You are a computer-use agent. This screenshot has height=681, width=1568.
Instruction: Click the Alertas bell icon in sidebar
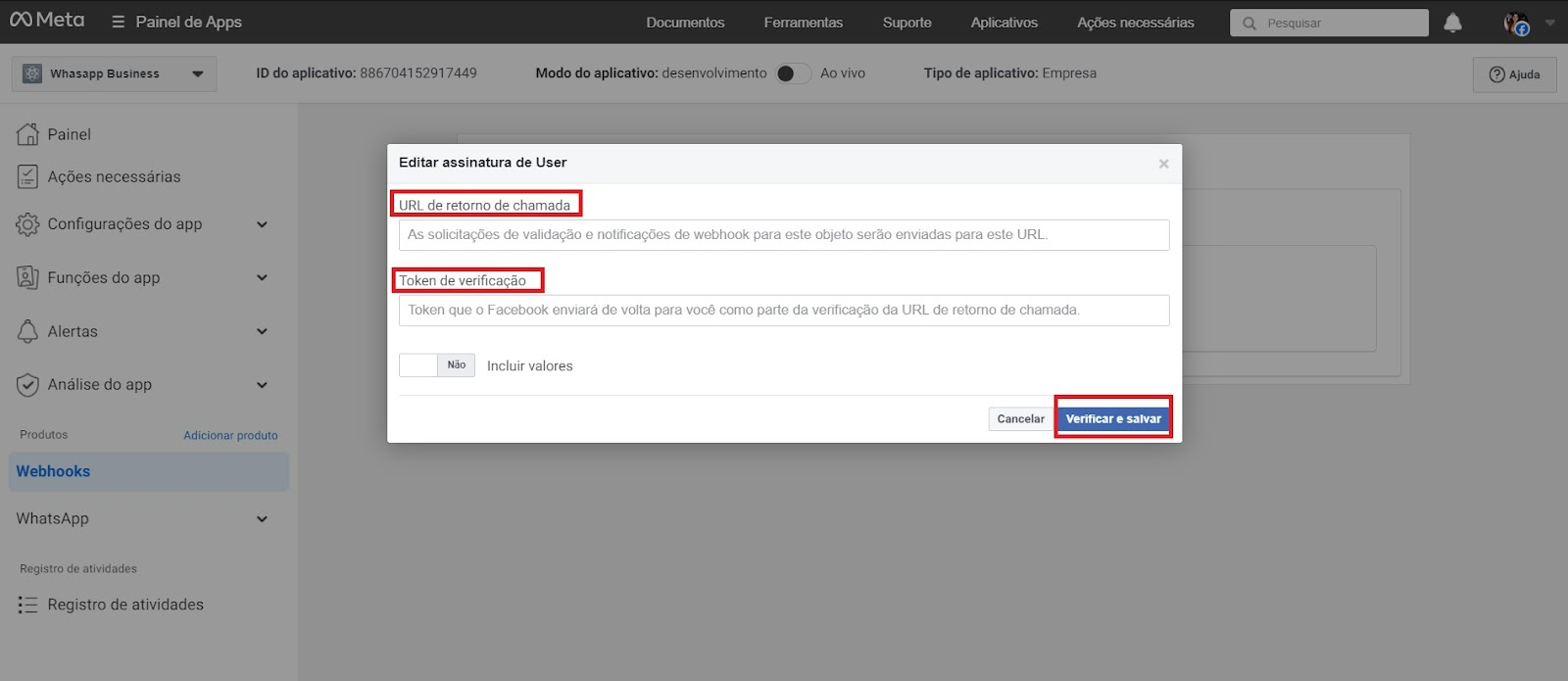(27, 331)
